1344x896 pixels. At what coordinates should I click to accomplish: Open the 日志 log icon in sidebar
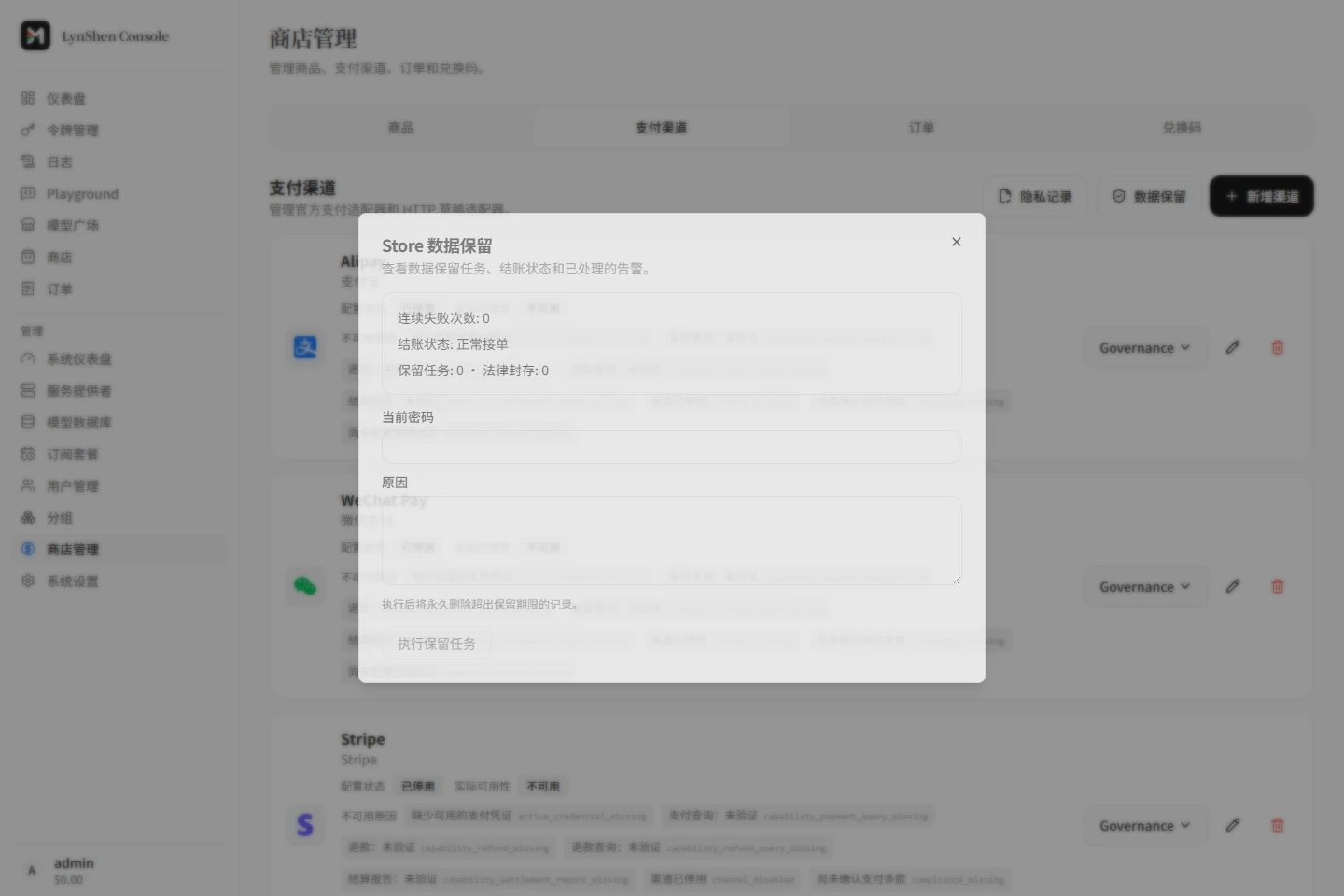pyautogui.click(x=28, y=161)
